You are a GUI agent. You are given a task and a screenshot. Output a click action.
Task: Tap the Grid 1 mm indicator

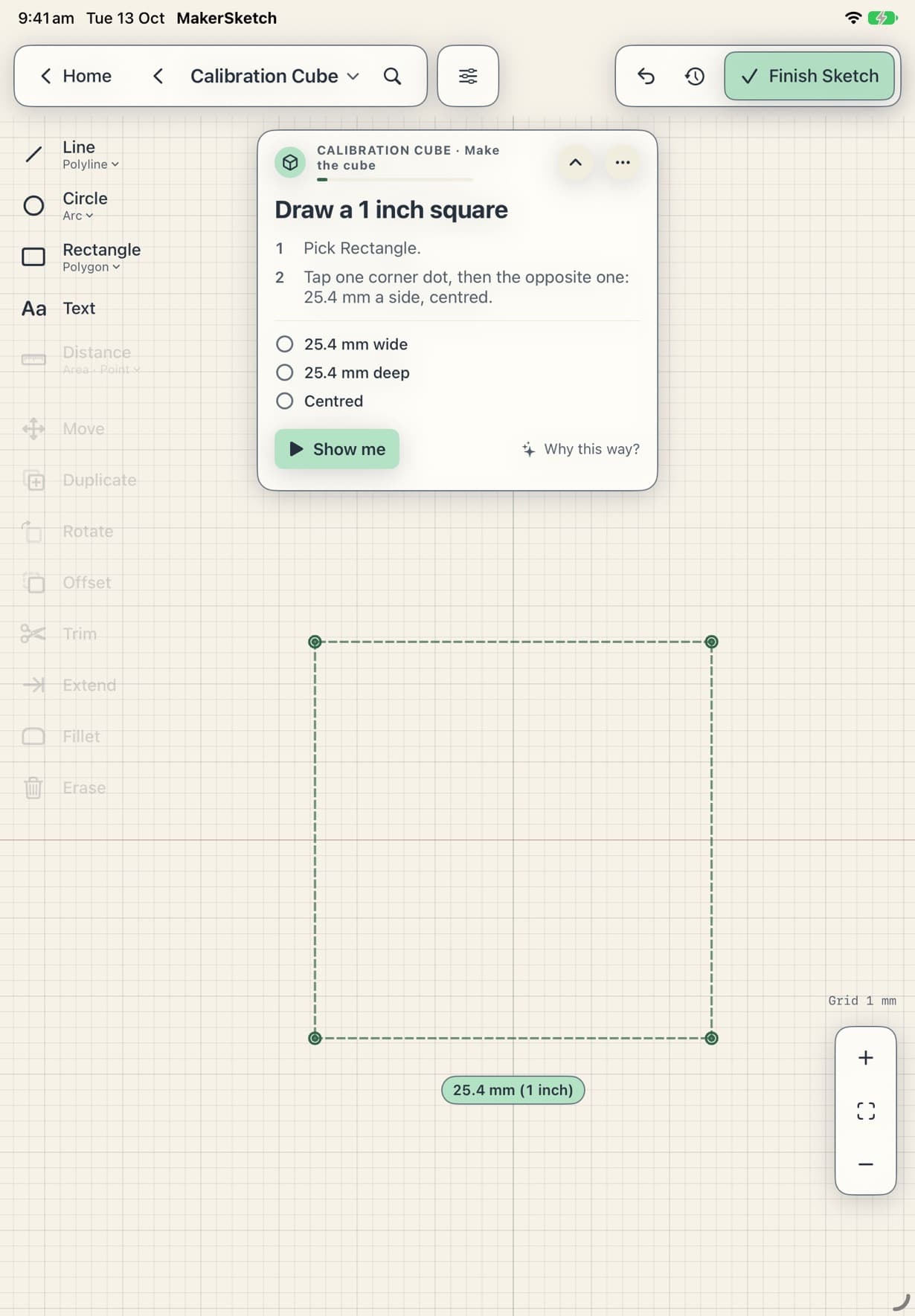862,1001
